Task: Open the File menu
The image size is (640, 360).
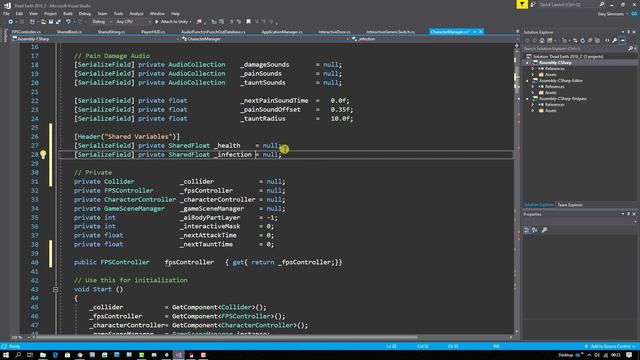Action: pyautogui.click(x=6, y=13)
